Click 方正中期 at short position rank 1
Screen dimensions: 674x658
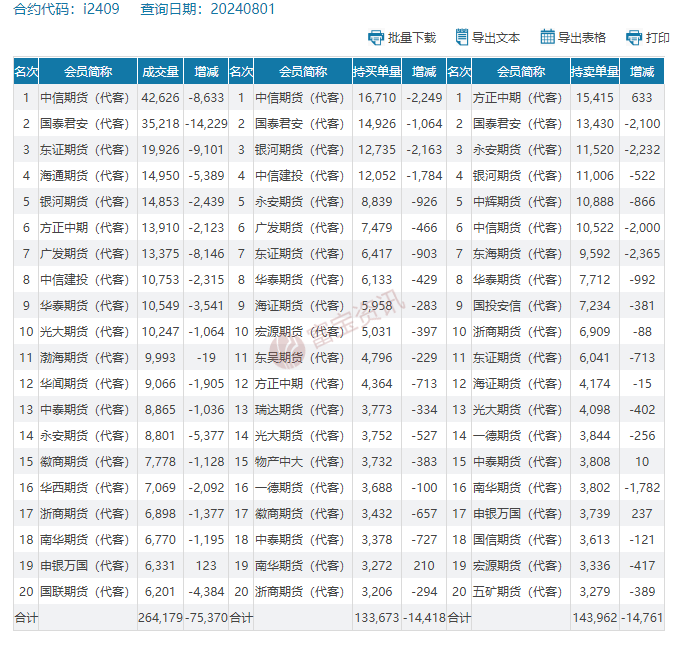tap(518, 98)
